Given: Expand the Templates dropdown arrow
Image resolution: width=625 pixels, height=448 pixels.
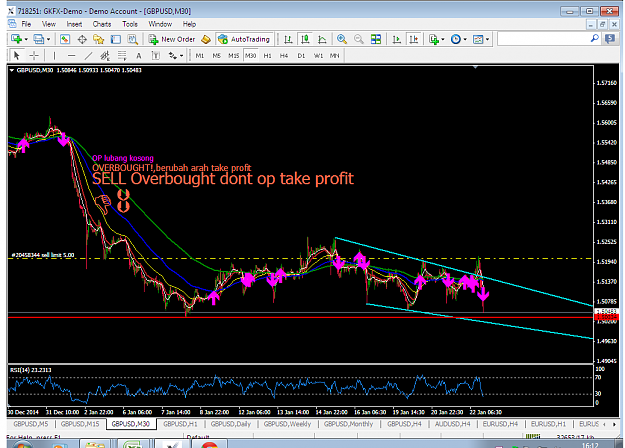Looking at the screenshot, I should coord(487,39).
